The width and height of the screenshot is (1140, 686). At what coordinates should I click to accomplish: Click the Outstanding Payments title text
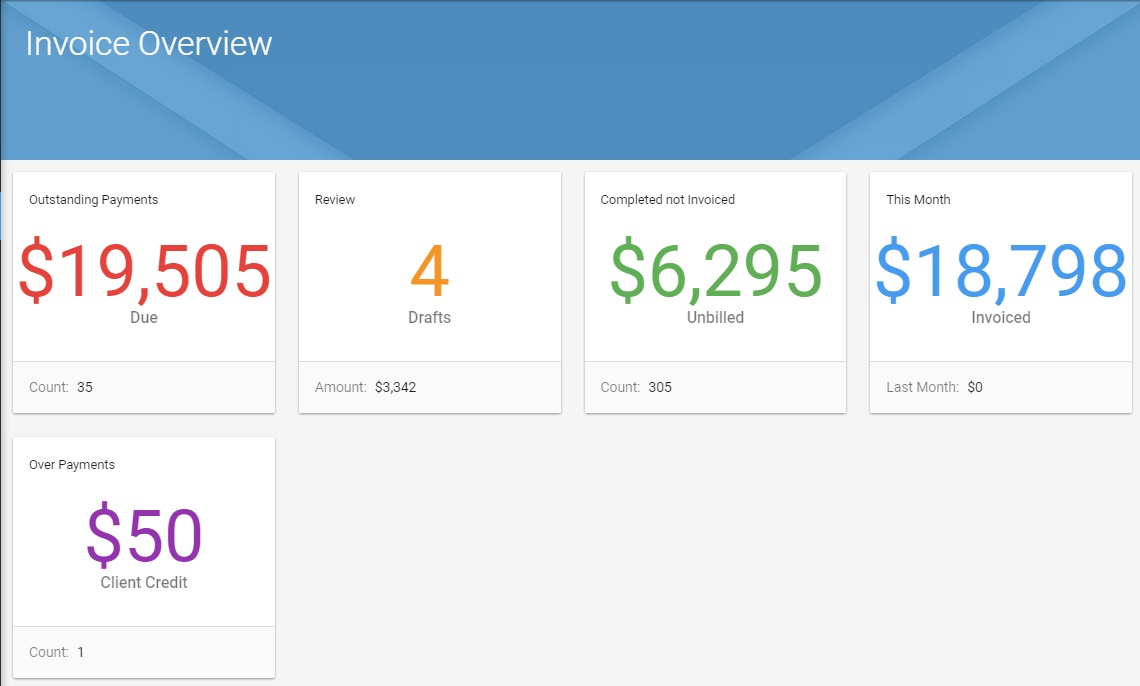(94, 200)
